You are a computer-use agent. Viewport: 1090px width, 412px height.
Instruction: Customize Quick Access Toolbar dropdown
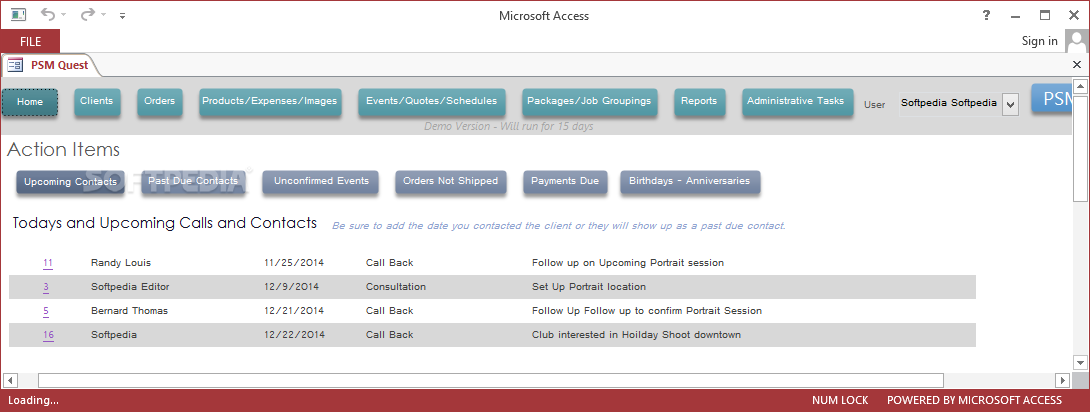[122, 15]
